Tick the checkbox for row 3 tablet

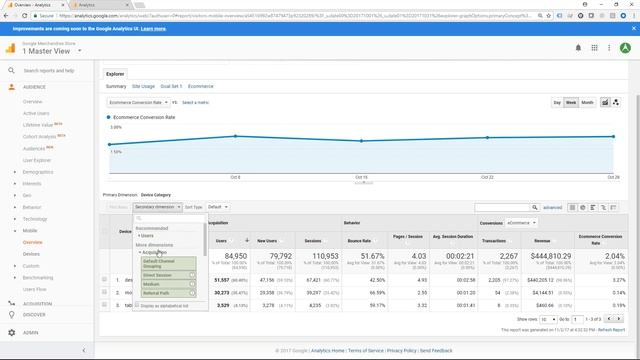[104, 305]
